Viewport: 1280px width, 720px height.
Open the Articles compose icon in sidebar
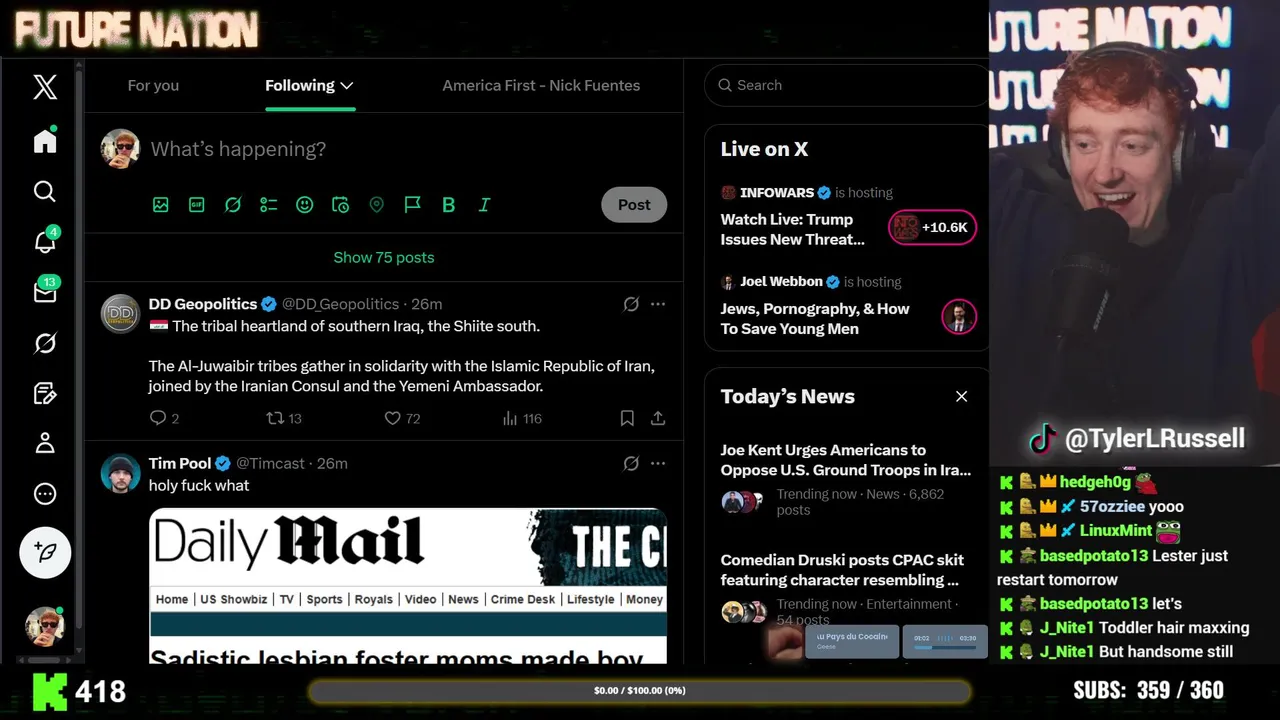45,393
